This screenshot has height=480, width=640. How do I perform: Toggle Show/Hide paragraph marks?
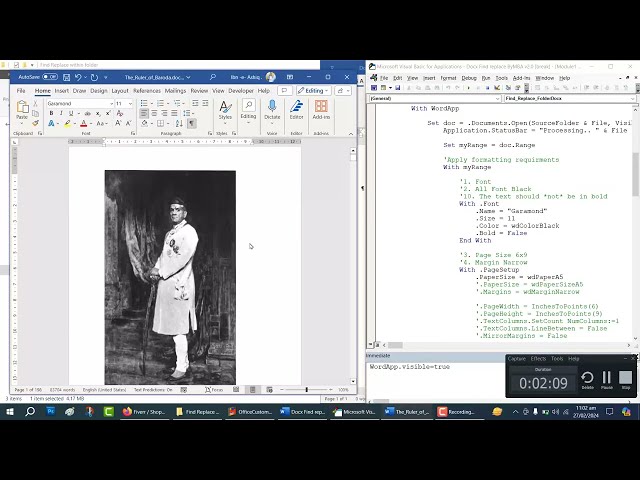[191, 123]
